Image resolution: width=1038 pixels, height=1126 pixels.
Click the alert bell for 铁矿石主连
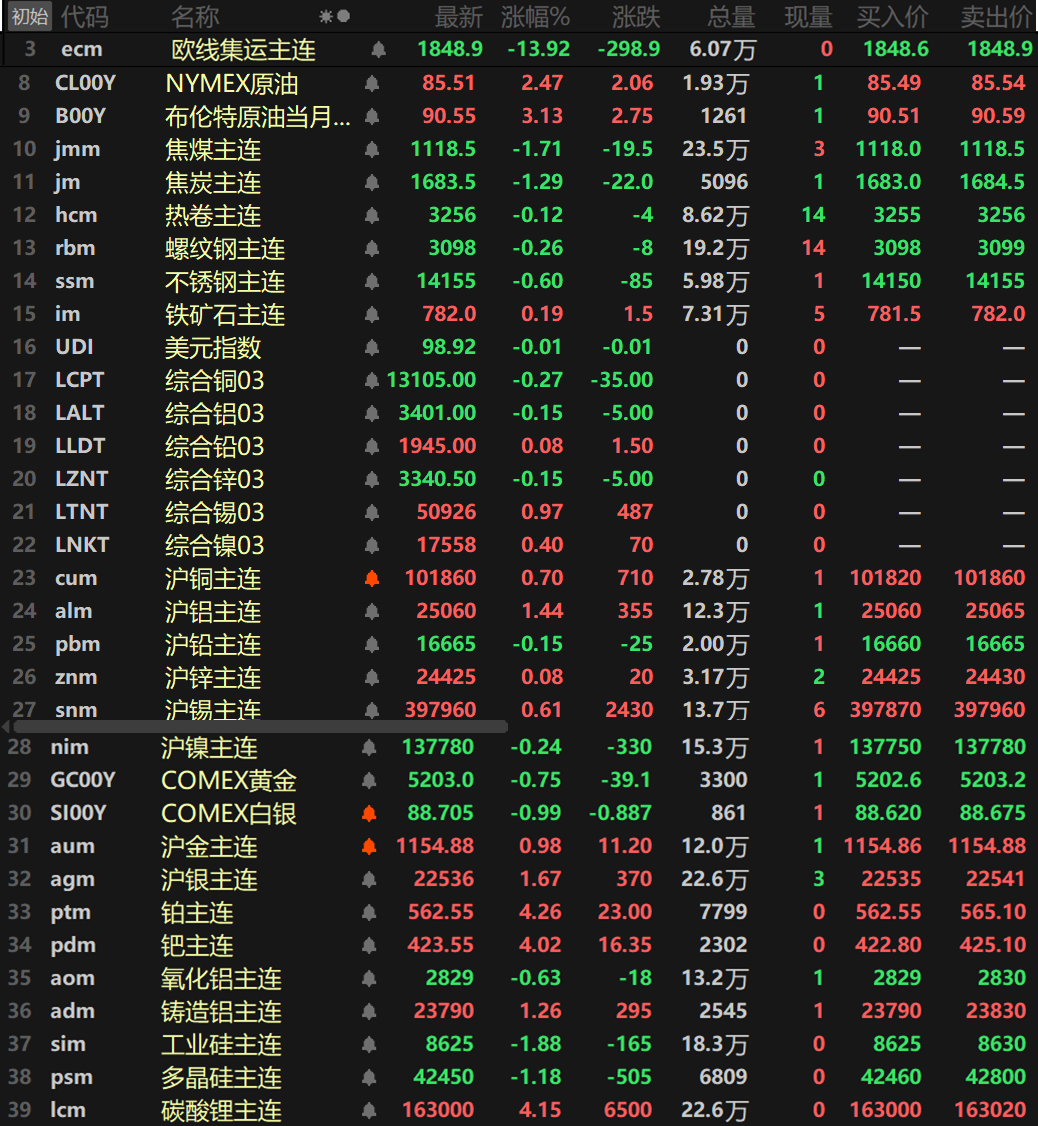pos(371,313)
